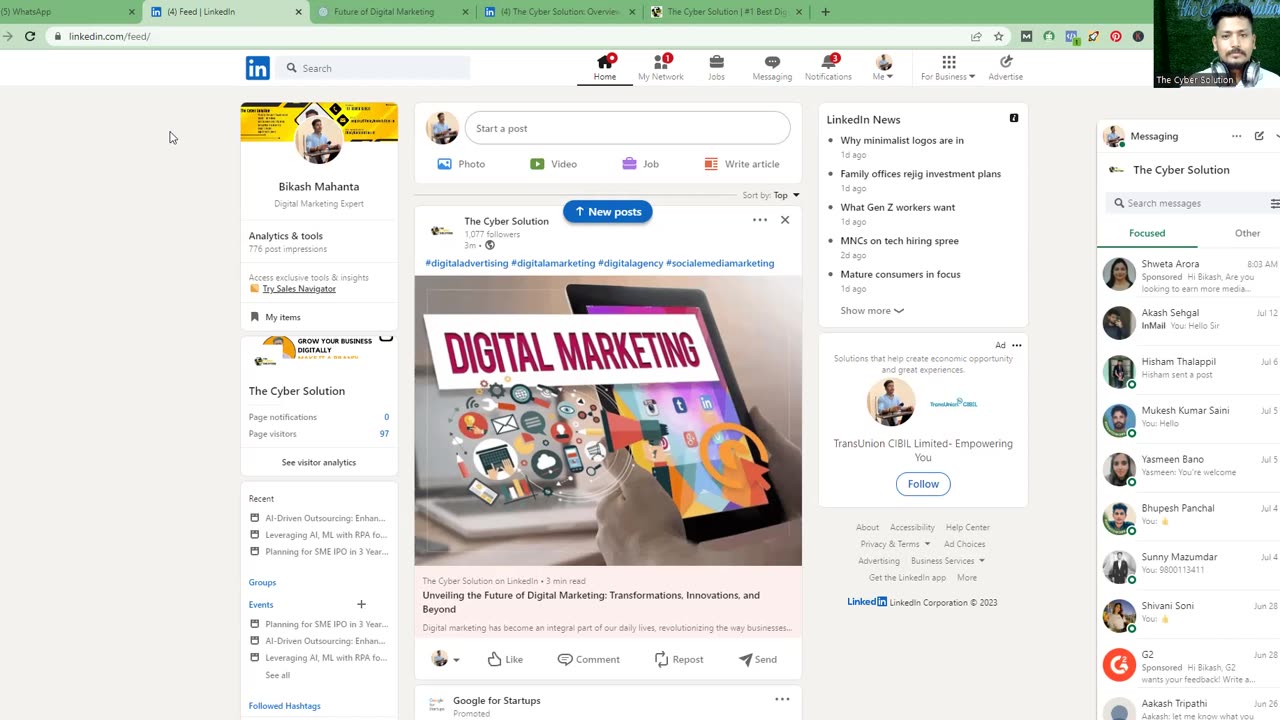Screen dimensions: 1280x720
Task: Send The Cyber Solution post
Action: point(757,659)
